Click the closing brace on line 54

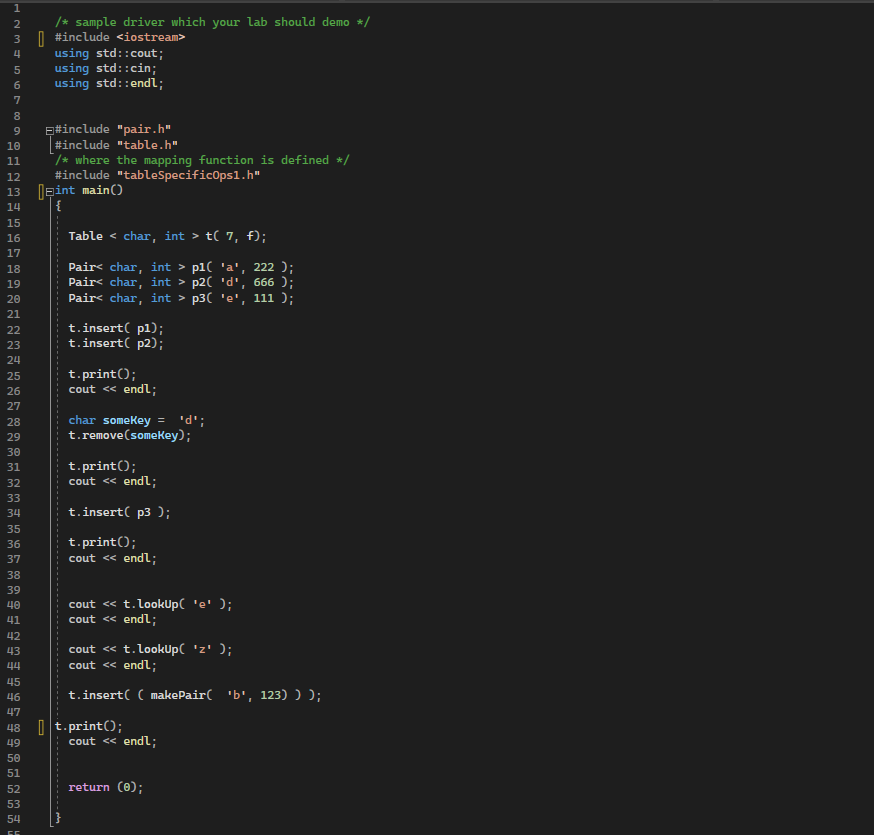tap(58, 817)
